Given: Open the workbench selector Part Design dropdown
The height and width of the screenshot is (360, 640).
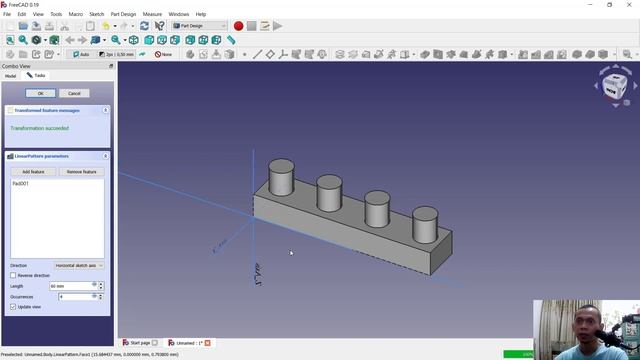Looking at the screenshot, I should [200, 26].
